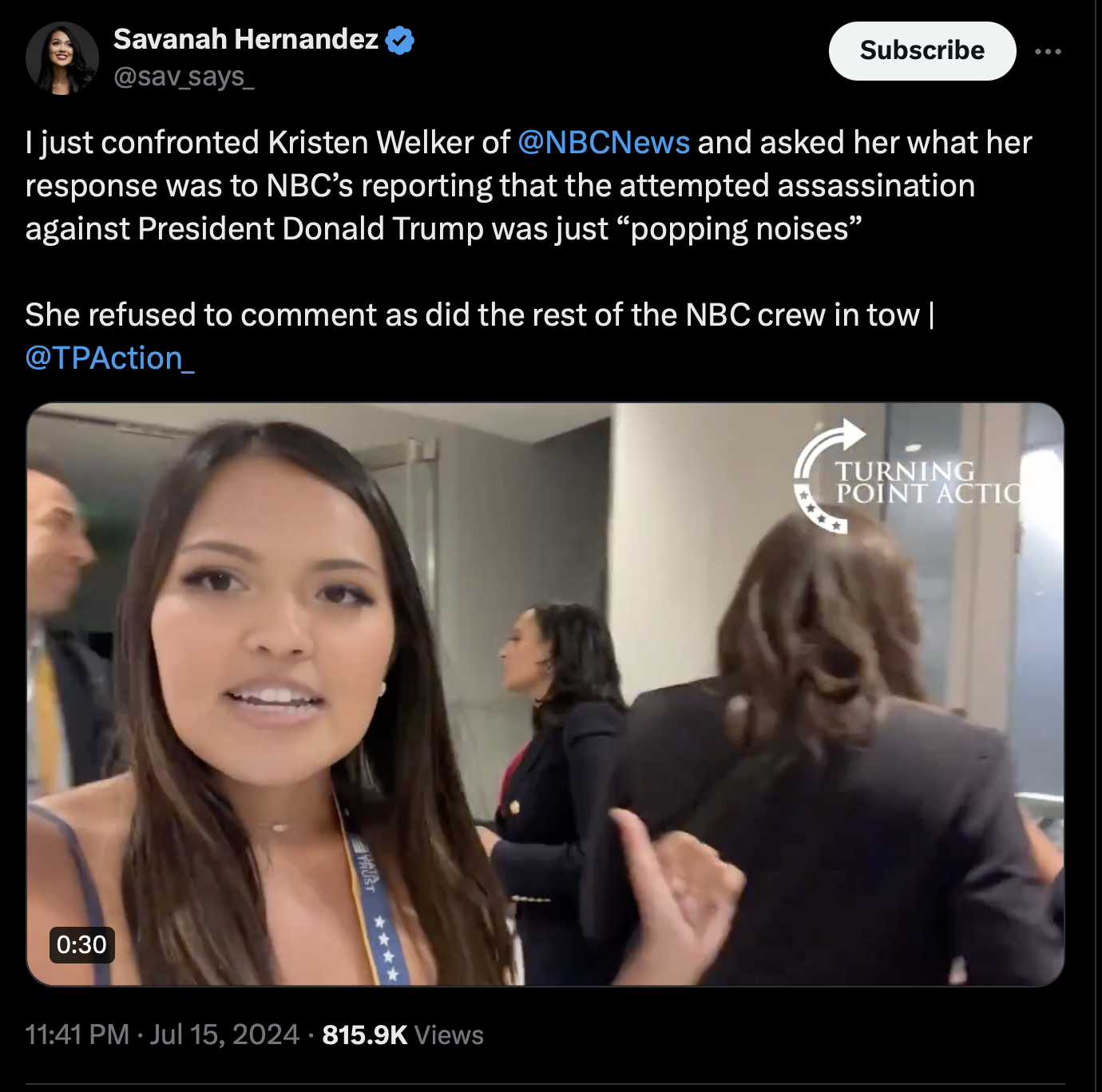Click the 815.9K view count

point(365,1035)
